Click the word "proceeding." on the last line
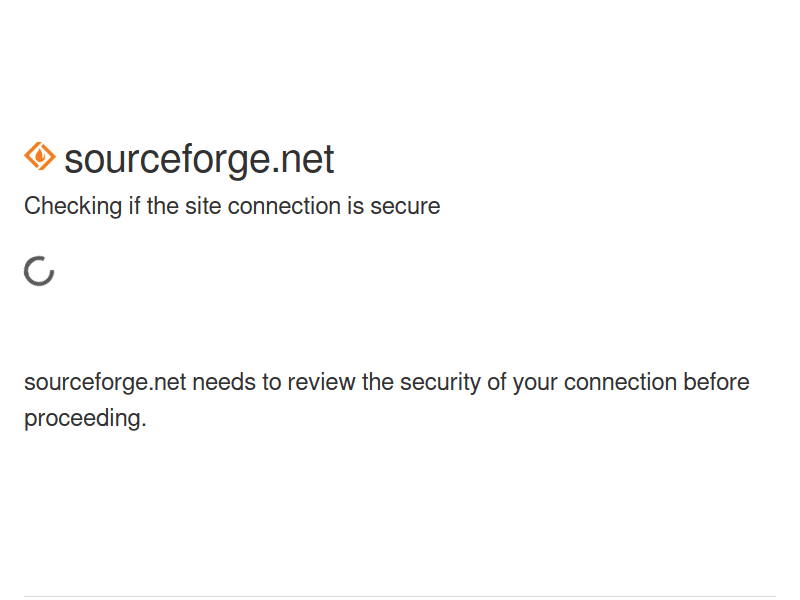Image resolution: width=800 pixels, height=600 pixels. coord(85,419)
